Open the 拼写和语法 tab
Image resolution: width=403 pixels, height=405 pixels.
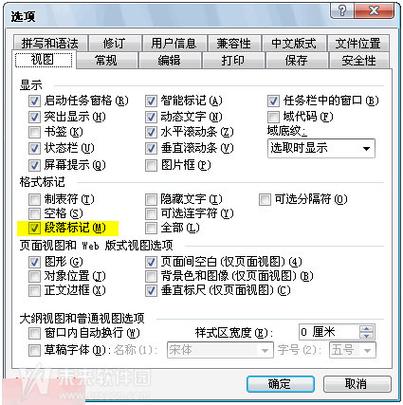pyautogui.click(x=50, y=43)
